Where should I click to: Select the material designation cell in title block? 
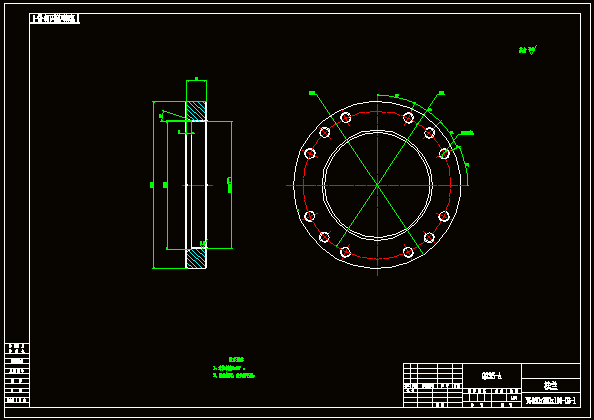coord(492,376)
